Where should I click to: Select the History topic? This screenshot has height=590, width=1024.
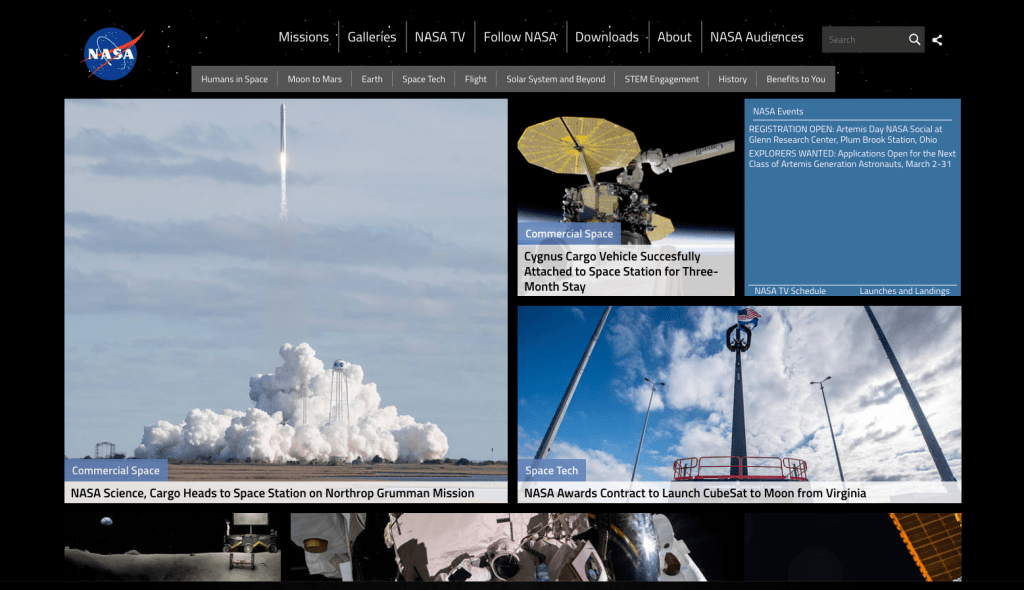click(733, 79)
